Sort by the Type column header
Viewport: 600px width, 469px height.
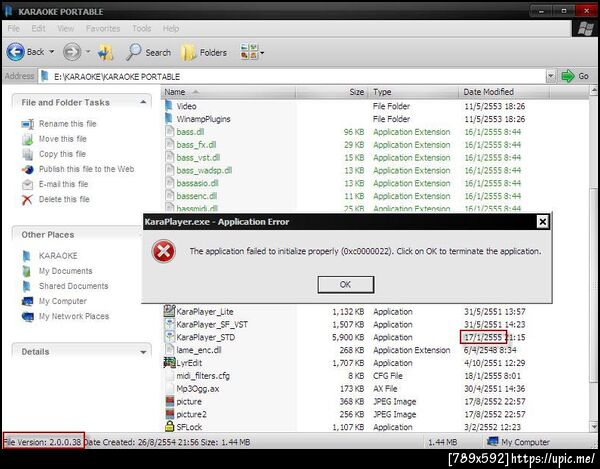(413, 92)
